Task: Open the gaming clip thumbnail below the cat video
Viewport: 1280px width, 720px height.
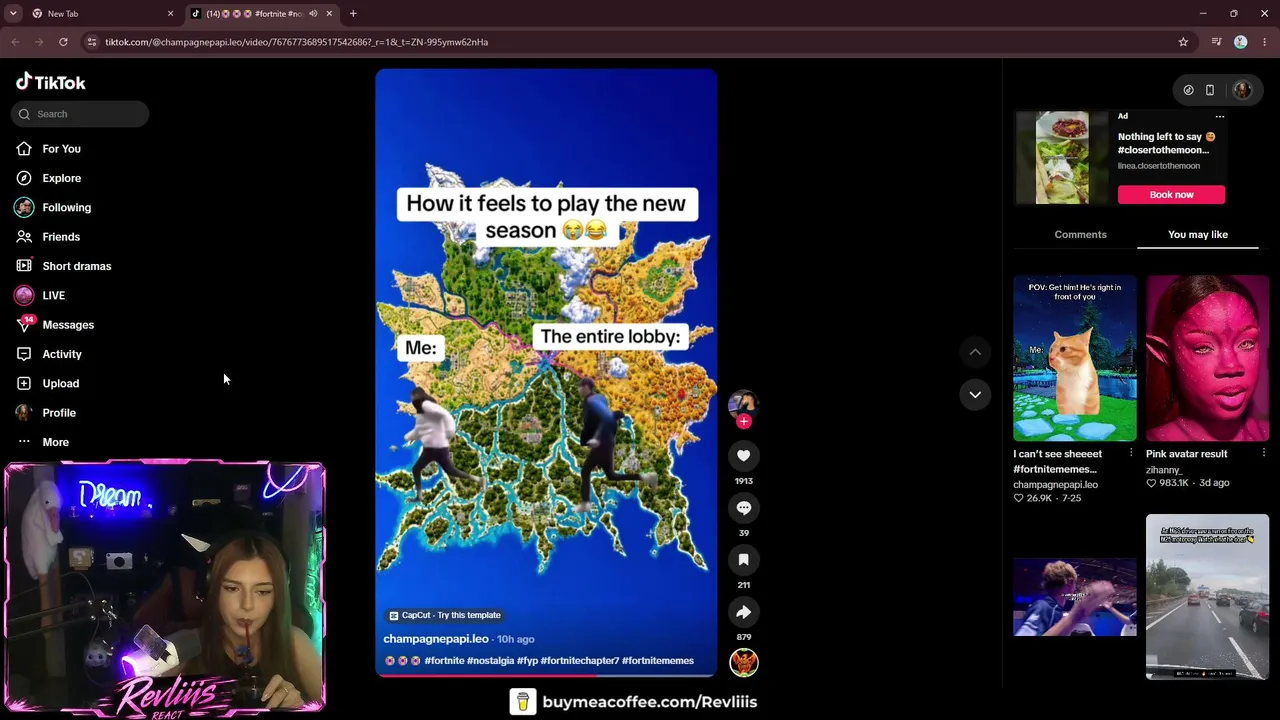Action: (1075, 597)
